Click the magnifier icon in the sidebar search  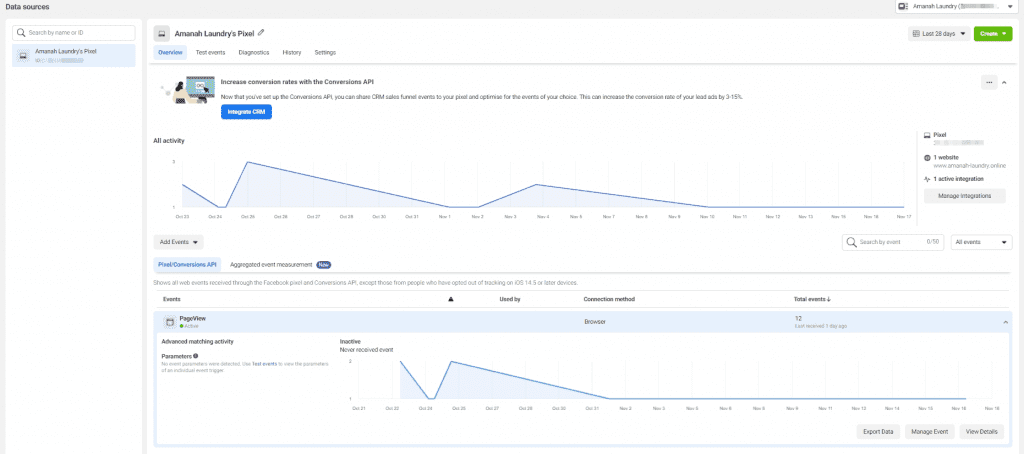click(21, 32)
